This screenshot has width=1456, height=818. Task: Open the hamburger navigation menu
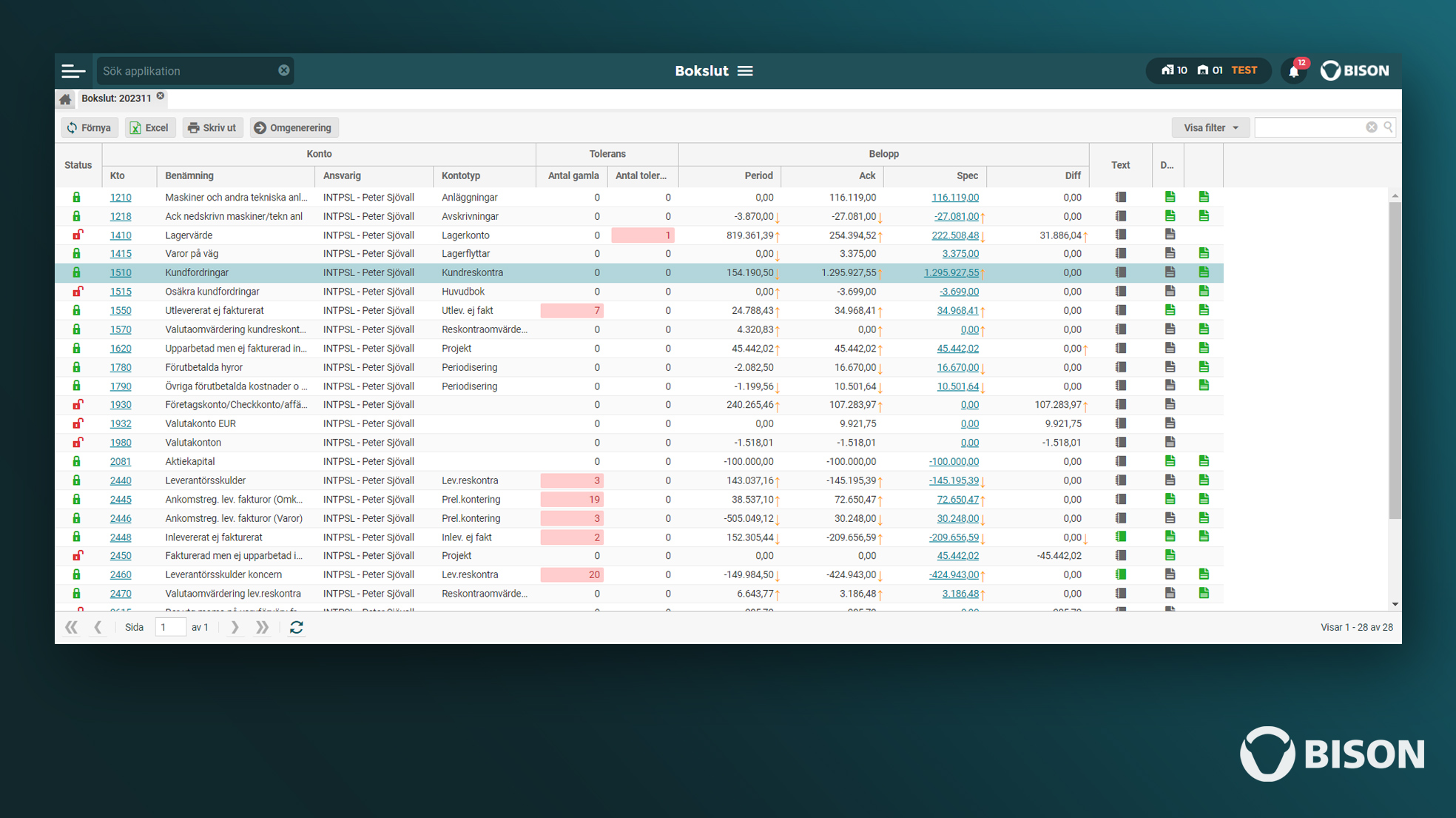coord(73,71)
